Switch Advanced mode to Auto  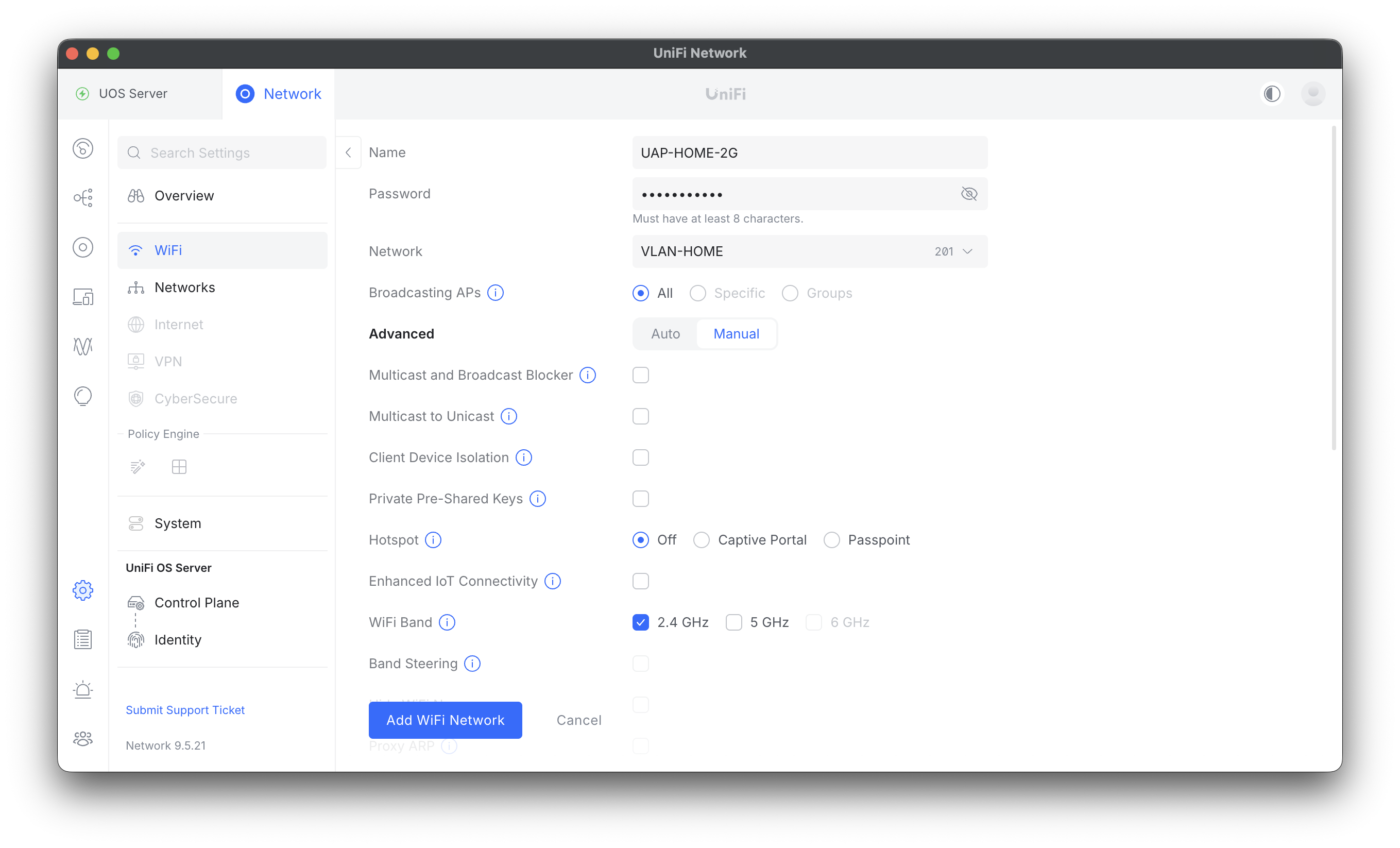665,334
